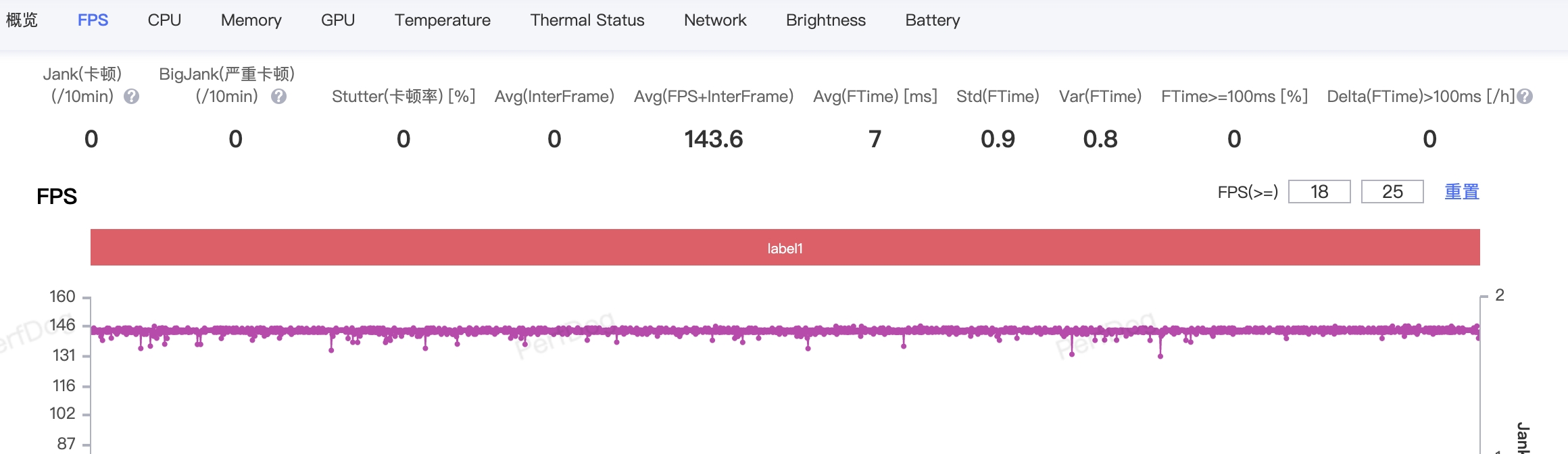Click the help icon beside Jank(/10min)
This screenshot has width=1568, height=454.
pyautogui.click(x=132, y=97)
